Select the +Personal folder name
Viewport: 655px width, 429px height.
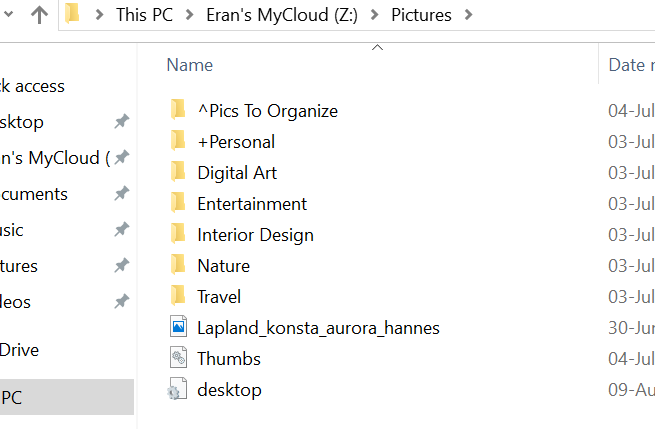tap(236, 142)
